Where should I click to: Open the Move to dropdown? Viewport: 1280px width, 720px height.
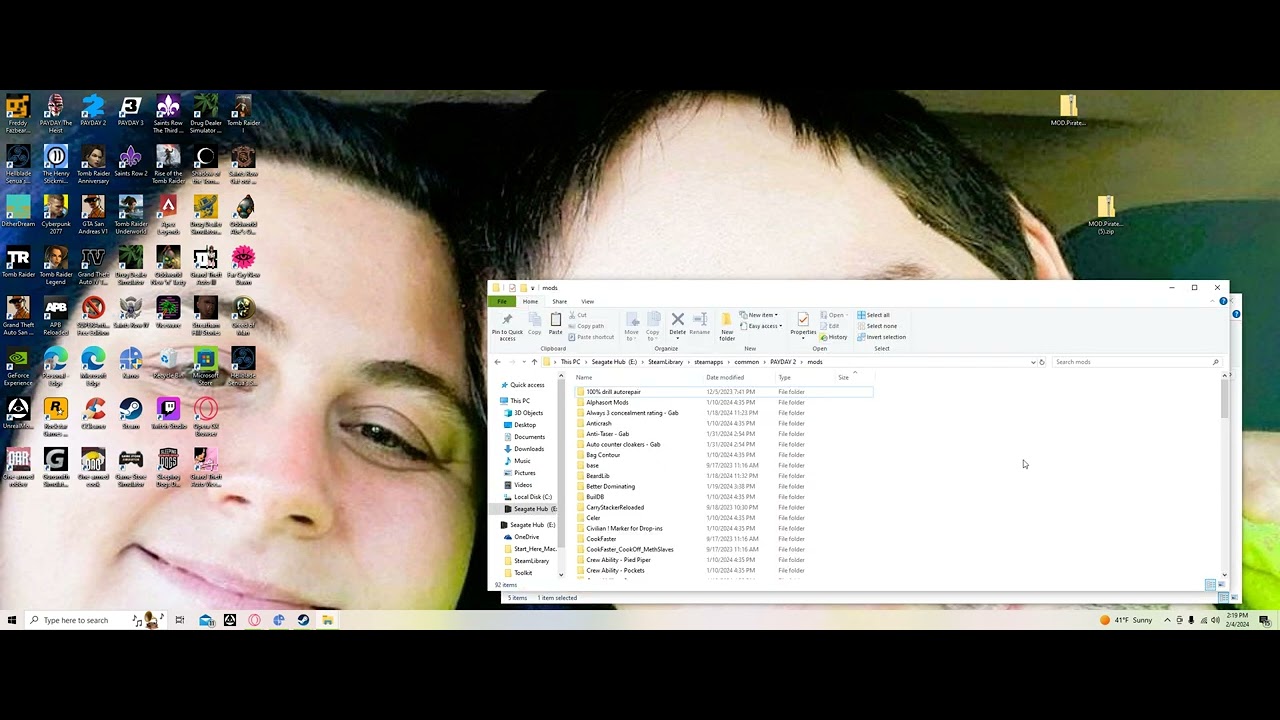632,326
